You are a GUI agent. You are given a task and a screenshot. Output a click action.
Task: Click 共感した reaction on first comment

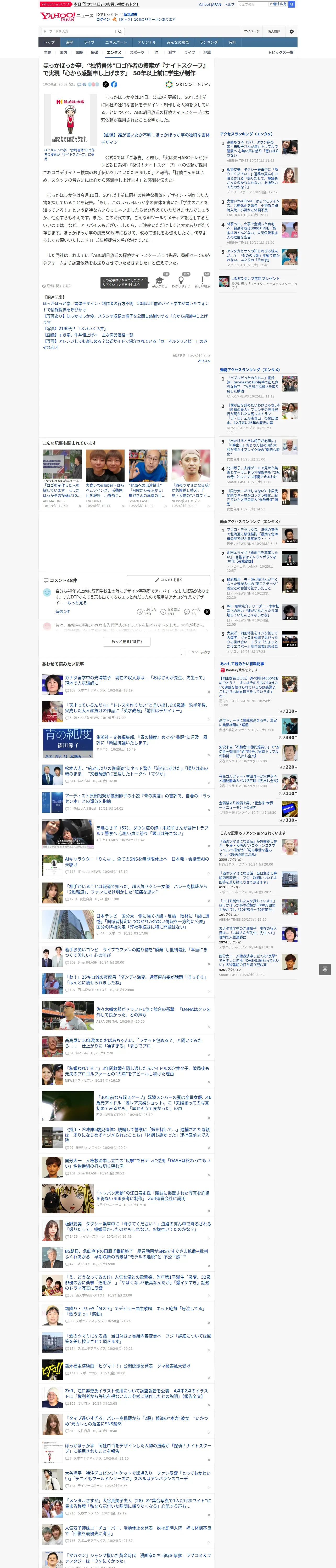tap(146, 611)
